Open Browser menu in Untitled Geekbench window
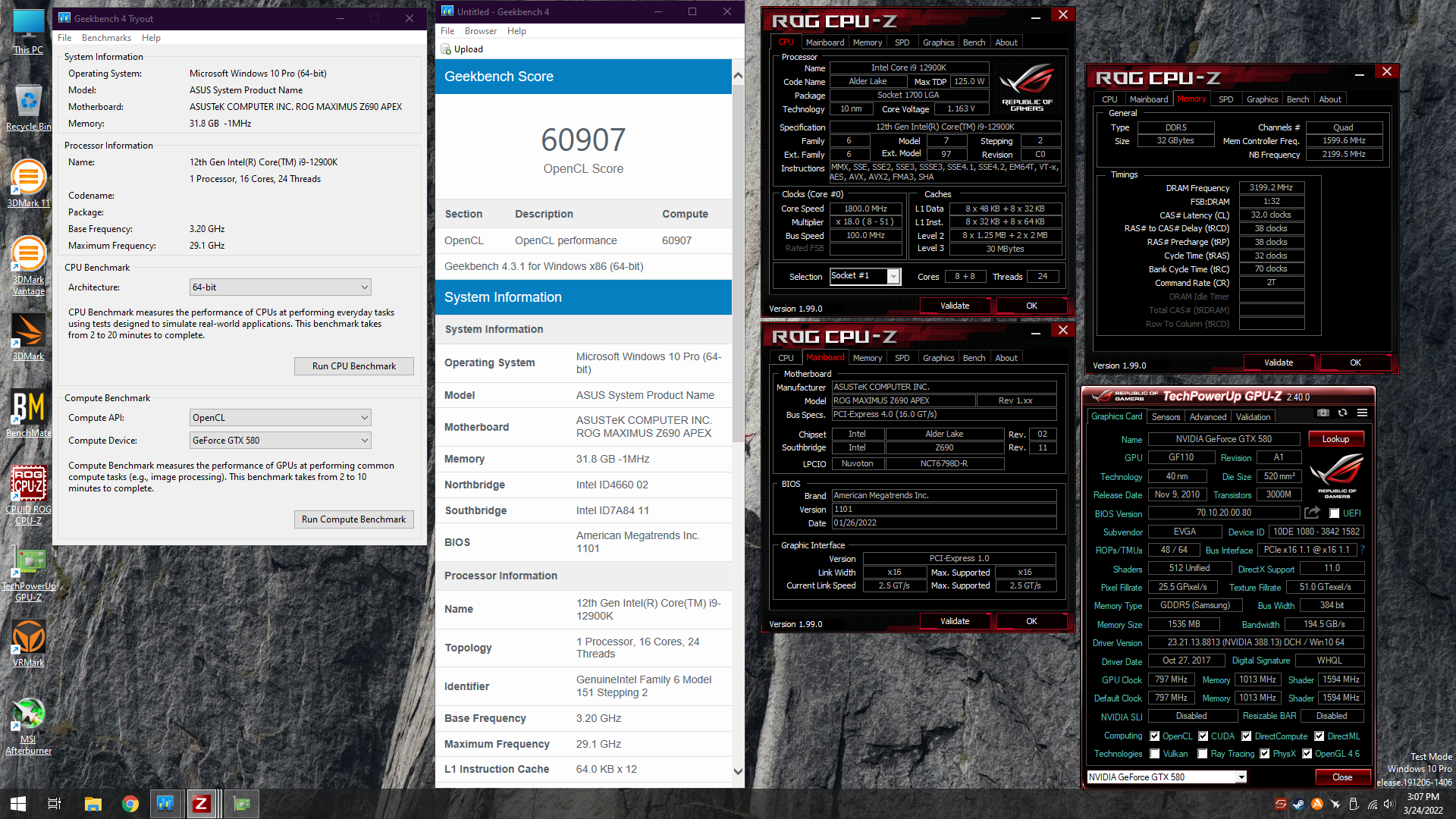The image size is (1456, 819). (481, 31)
